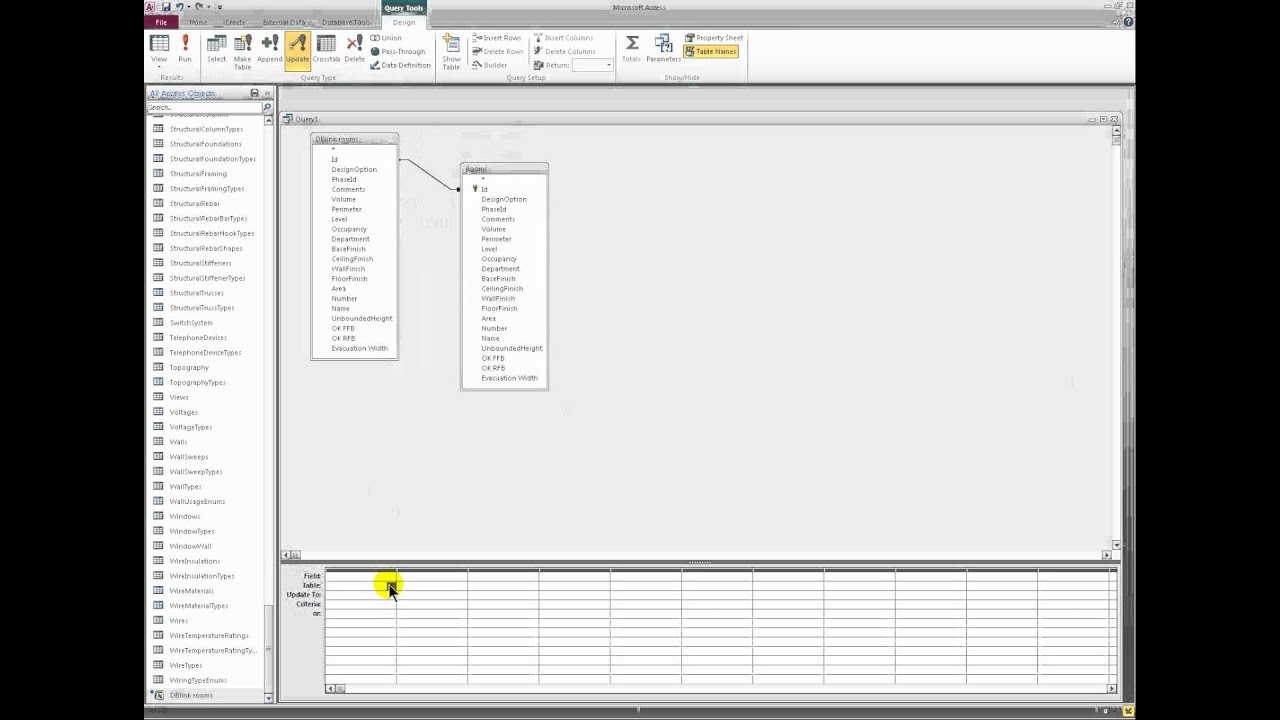The width and height of the screenshot is (1280, 720).
Task: Select the Topography table in navigation pane
Action: [189, 367]
